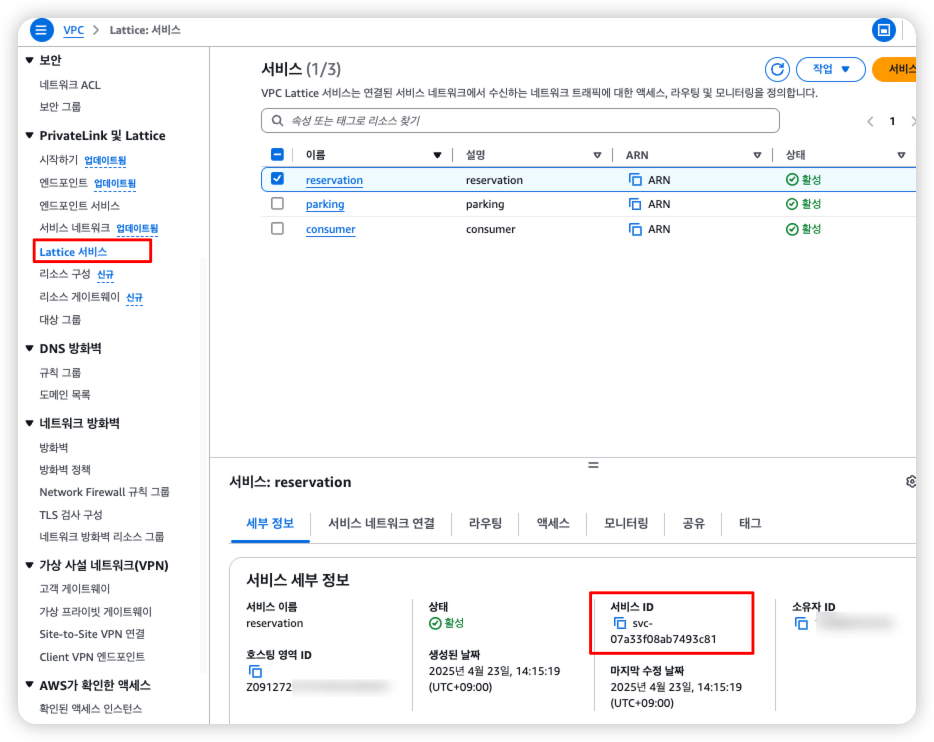934x742 pixels.
Task: Open 시작하기 in sidebar
Action: (58, 160)
